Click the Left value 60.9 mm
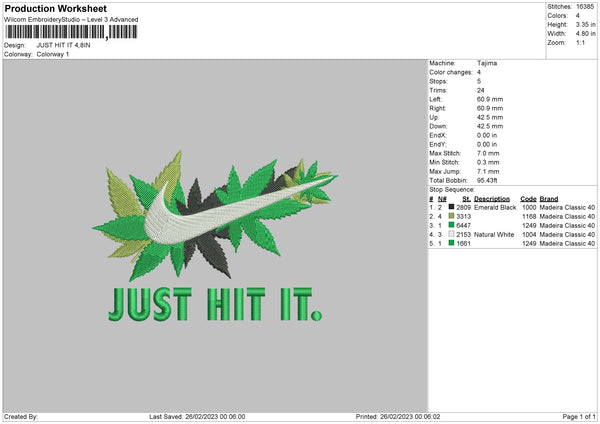 coord(490,99)
